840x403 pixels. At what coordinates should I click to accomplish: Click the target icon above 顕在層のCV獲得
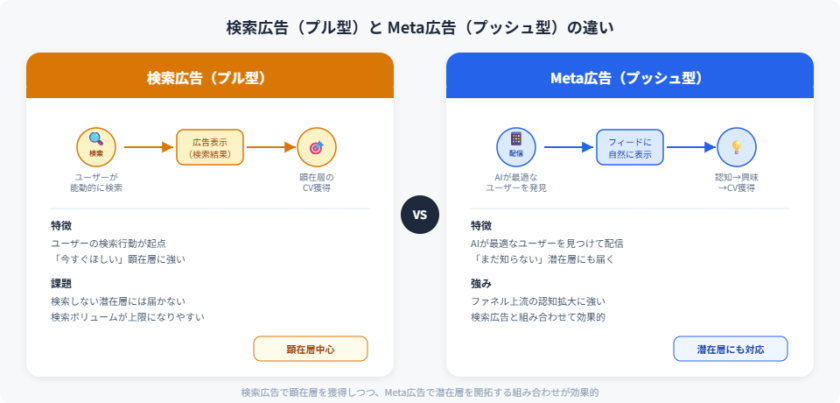pos(316,147)
